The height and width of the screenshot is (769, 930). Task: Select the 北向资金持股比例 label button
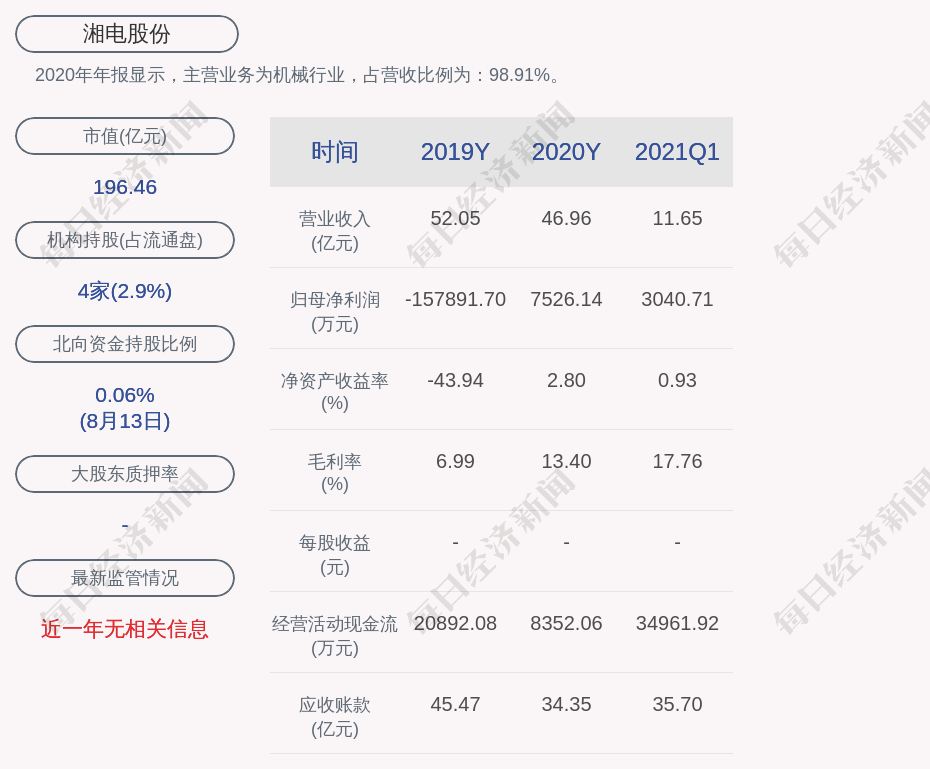click(x=125, y=344)
